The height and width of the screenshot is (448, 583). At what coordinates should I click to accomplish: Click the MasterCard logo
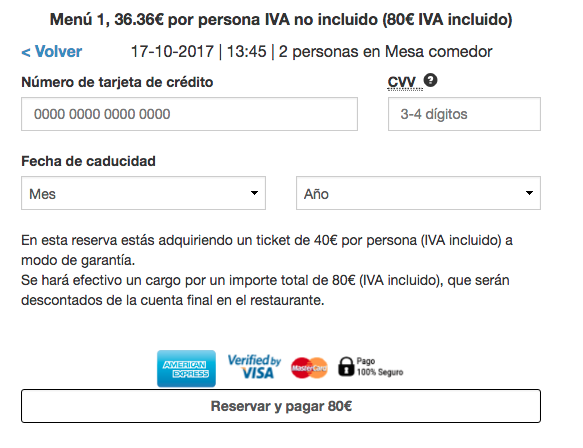[x=309, y=368]
